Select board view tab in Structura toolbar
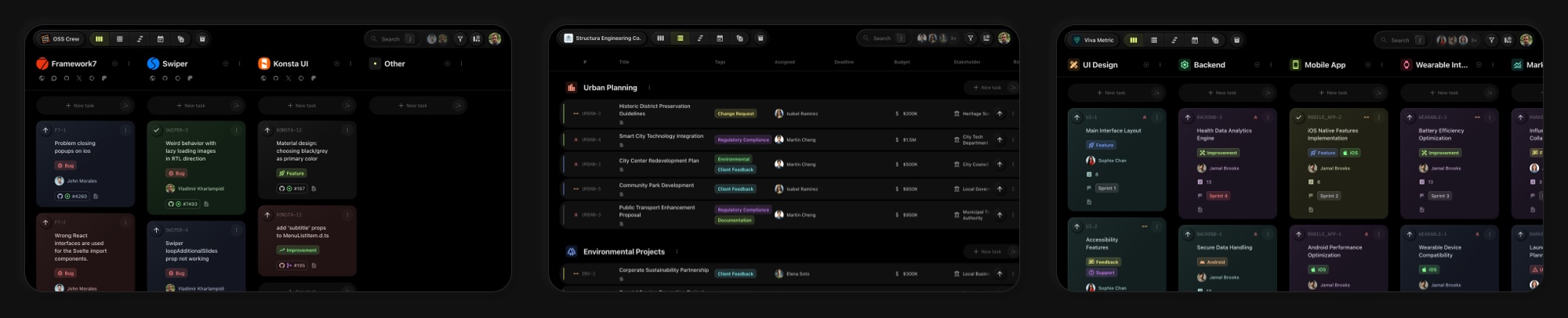The height and width of the screenshot is (318, 1568). click(660, 38)
